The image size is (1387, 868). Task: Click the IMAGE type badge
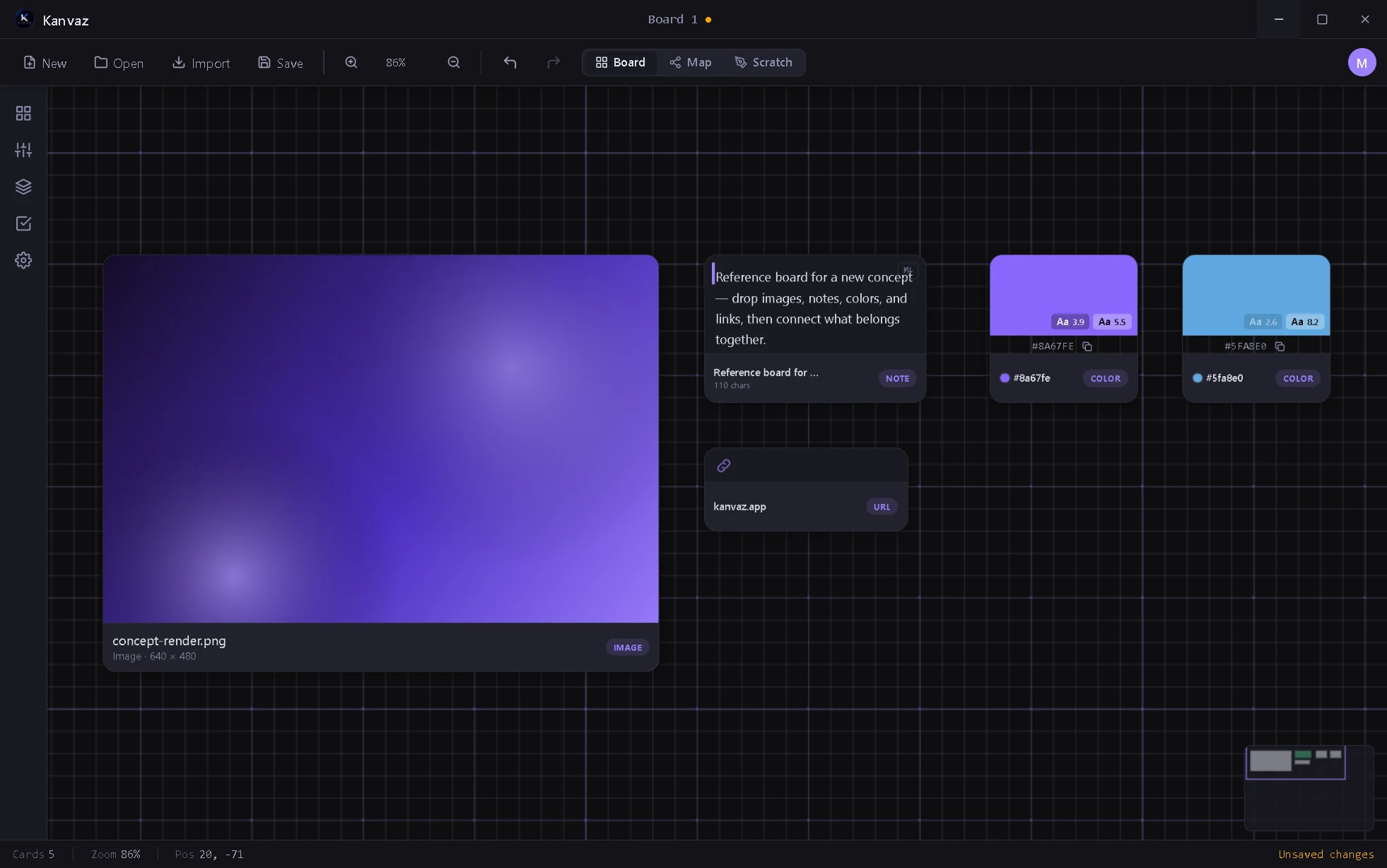(628, 647)
